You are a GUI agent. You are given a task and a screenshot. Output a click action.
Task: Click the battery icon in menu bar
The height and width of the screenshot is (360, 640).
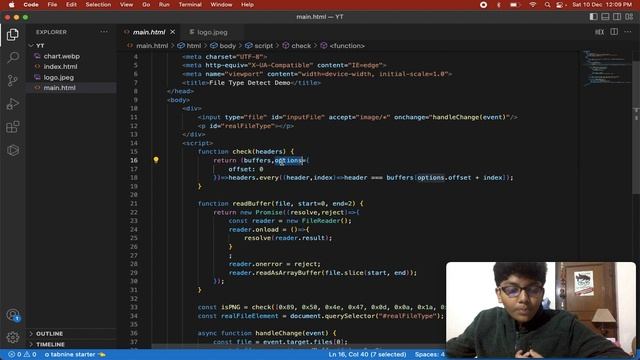[x=515, y=4]
